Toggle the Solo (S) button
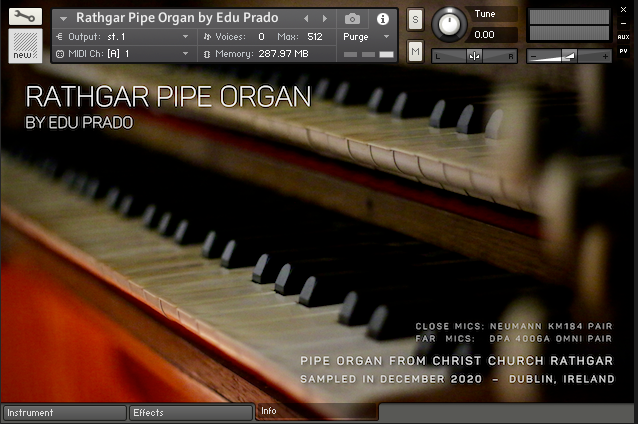This screenshot has width=638, height=424. point(415,21)
